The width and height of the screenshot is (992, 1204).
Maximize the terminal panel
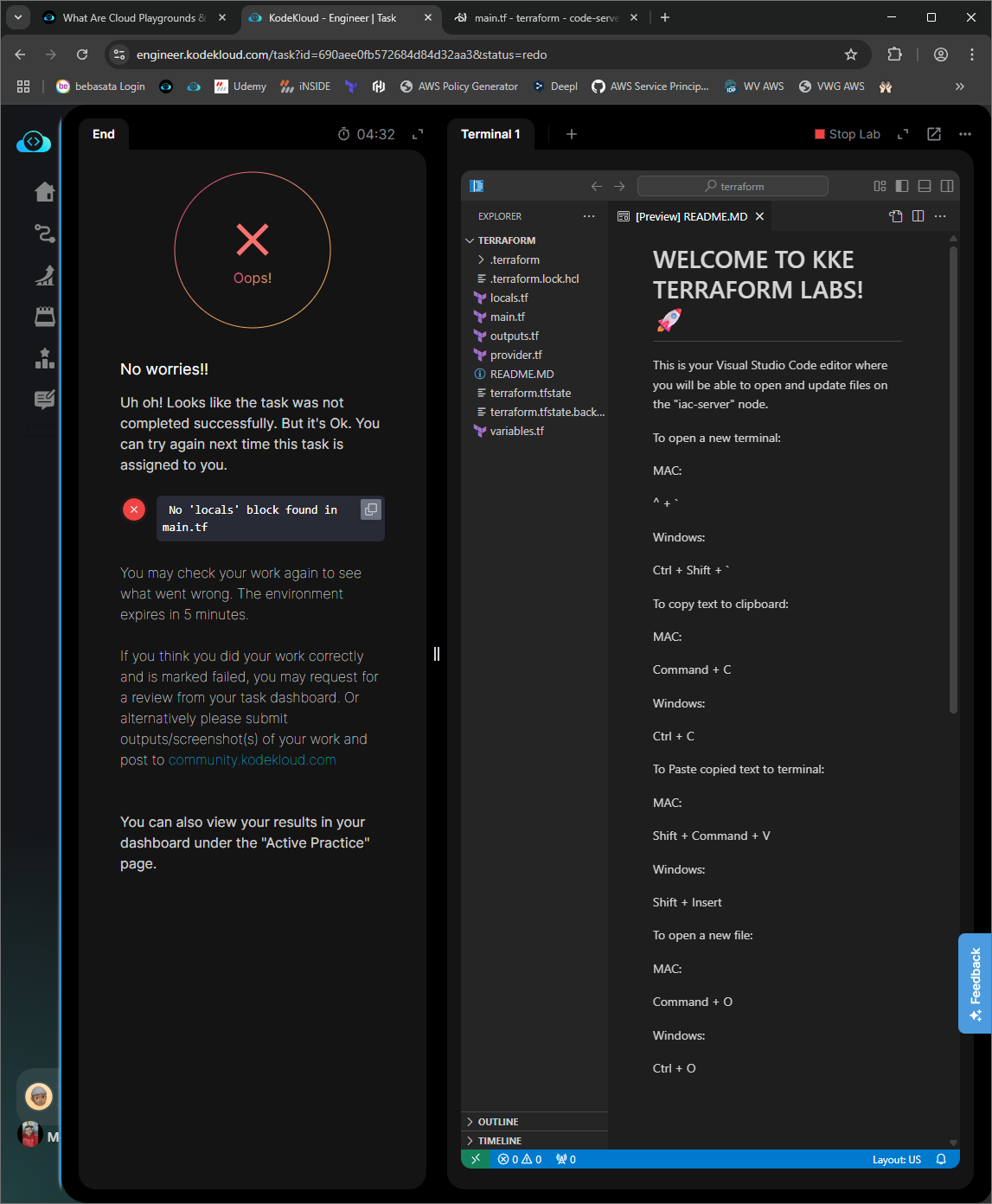pyautogui.click(x=903, y=134)
